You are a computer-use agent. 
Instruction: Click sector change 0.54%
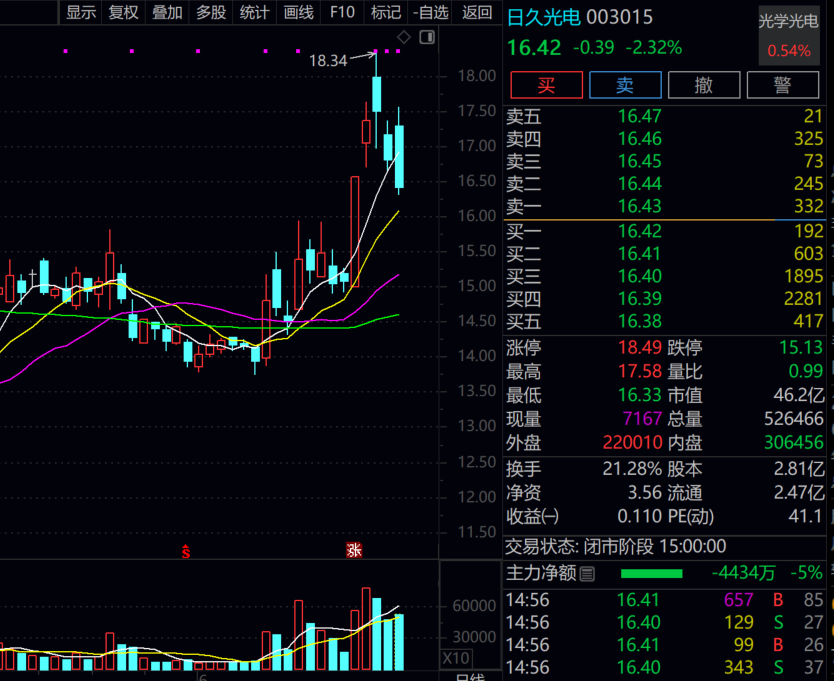789,51
